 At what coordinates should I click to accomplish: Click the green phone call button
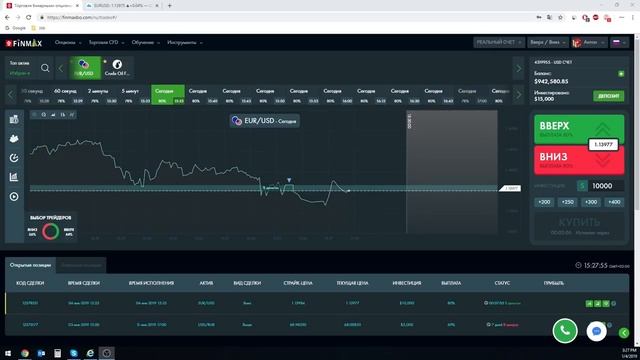click(565, 331)
